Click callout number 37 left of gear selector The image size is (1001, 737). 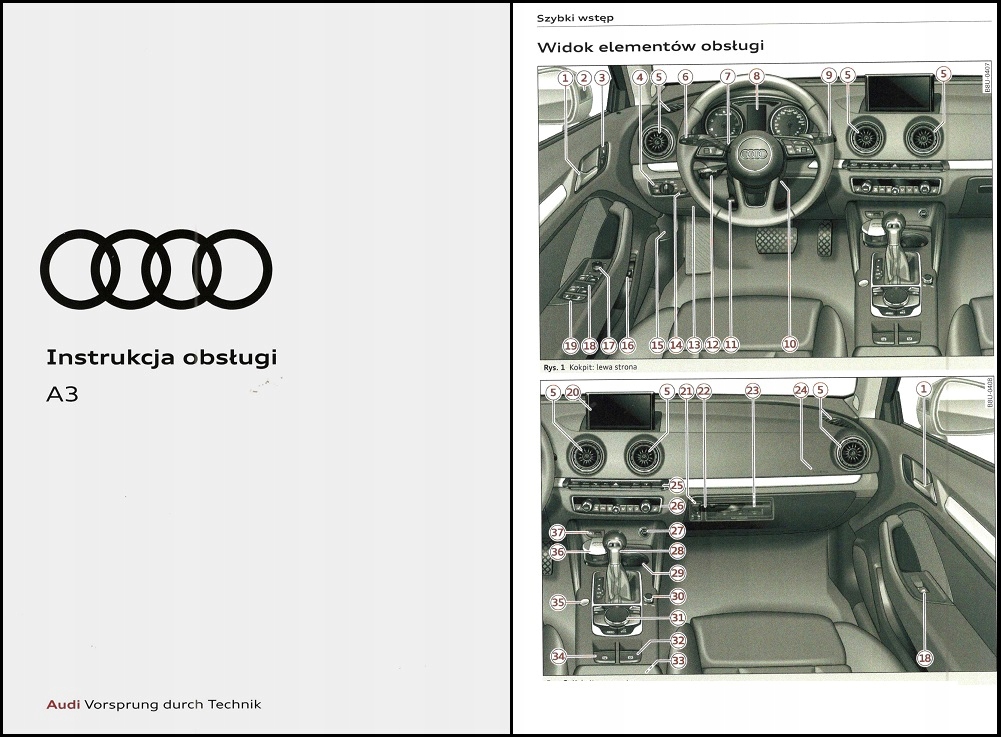557,532
